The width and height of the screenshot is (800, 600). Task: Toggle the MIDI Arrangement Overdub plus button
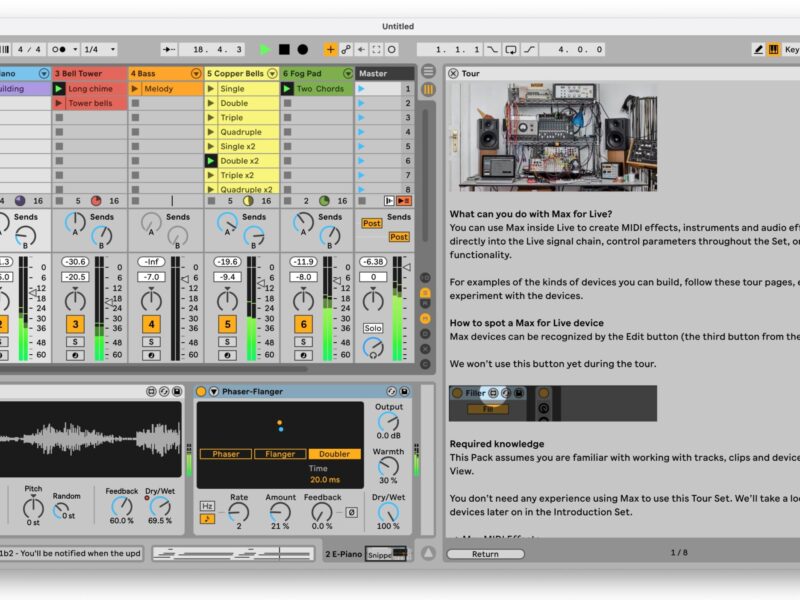point(330,49)
